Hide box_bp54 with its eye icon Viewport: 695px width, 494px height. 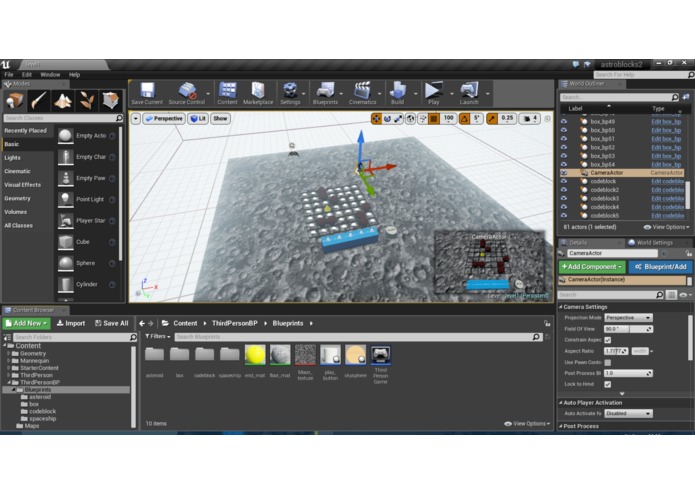click(564, 164)
